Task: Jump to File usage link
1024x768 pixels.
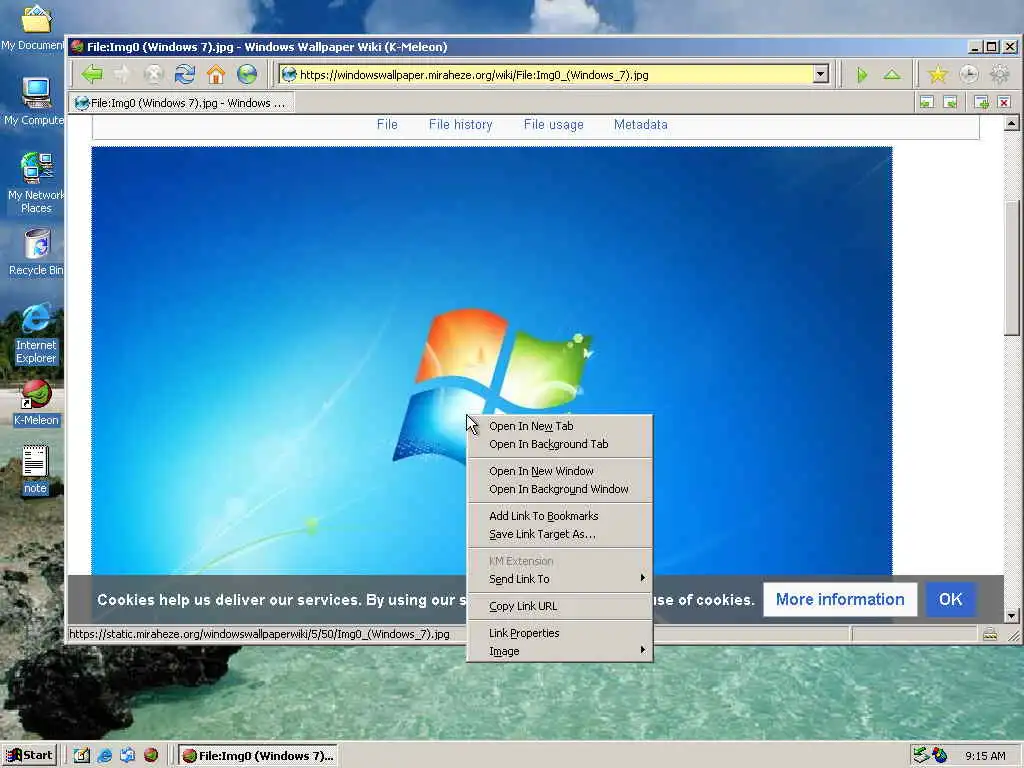Action: (x=554, y=125)
